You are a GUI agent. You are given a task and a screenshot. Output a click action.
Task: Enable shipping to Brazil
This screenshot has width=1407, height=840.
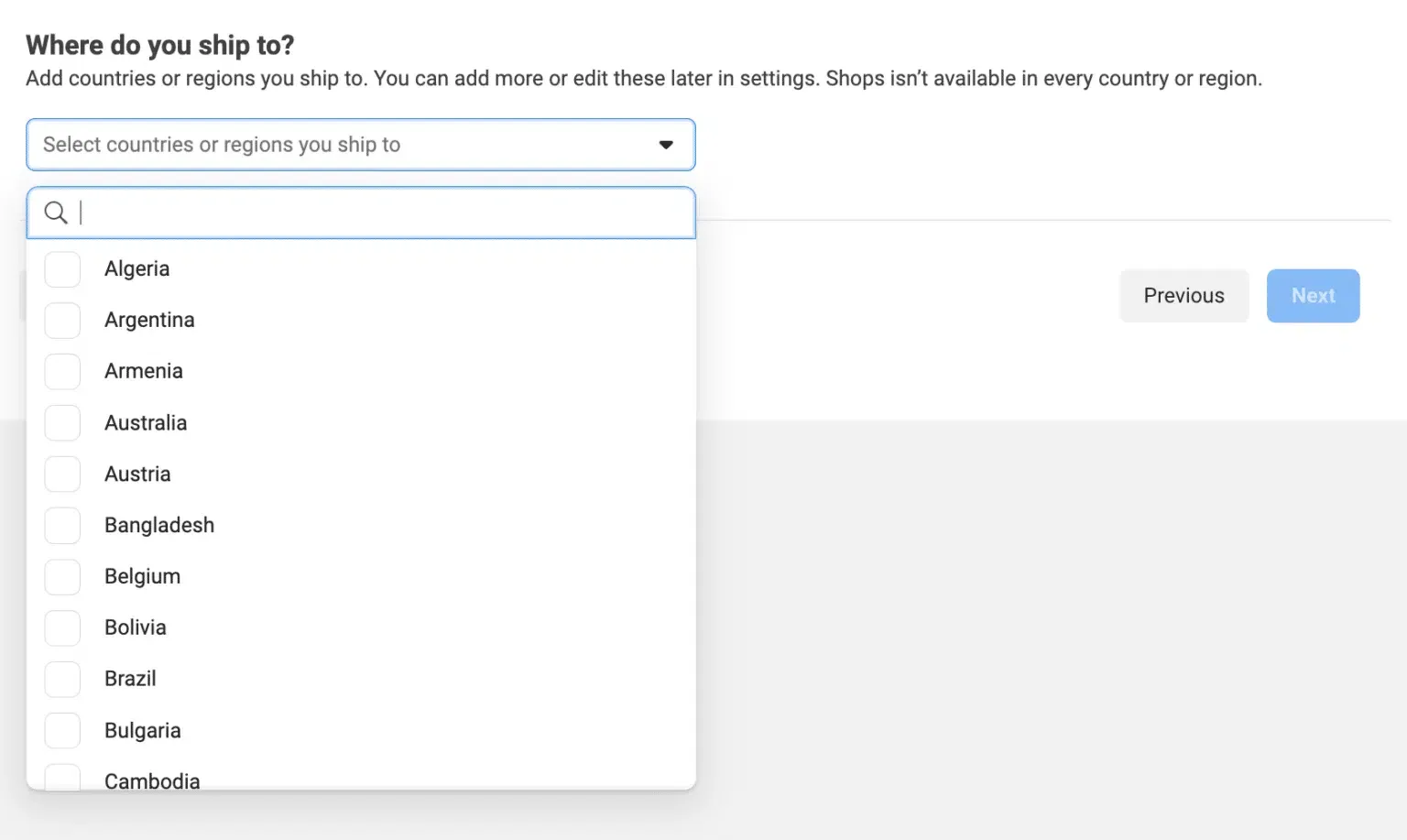(61, 679)
